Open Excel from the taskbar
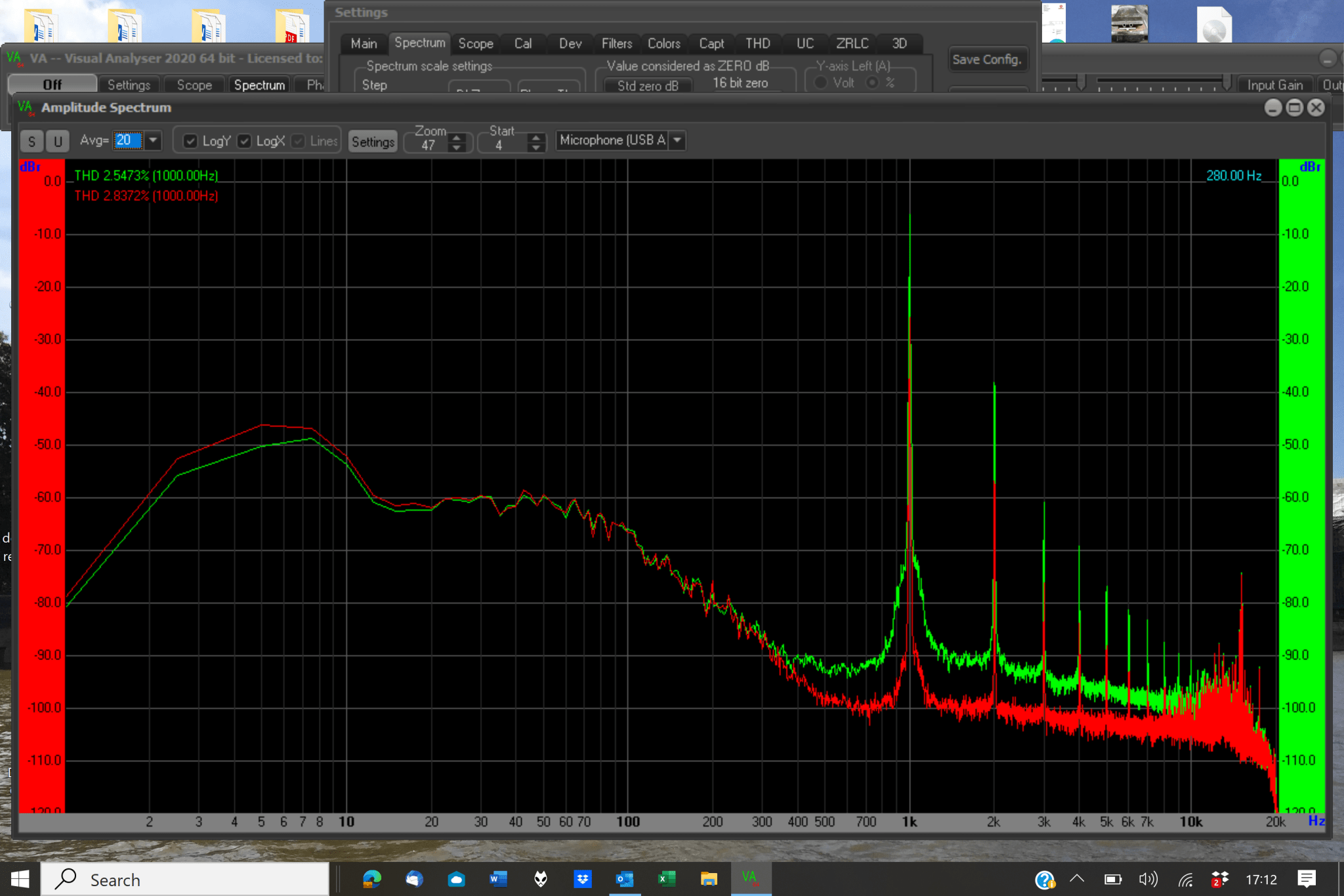Viewport: 1344px width, 896px height. click(x=667, y=879)
